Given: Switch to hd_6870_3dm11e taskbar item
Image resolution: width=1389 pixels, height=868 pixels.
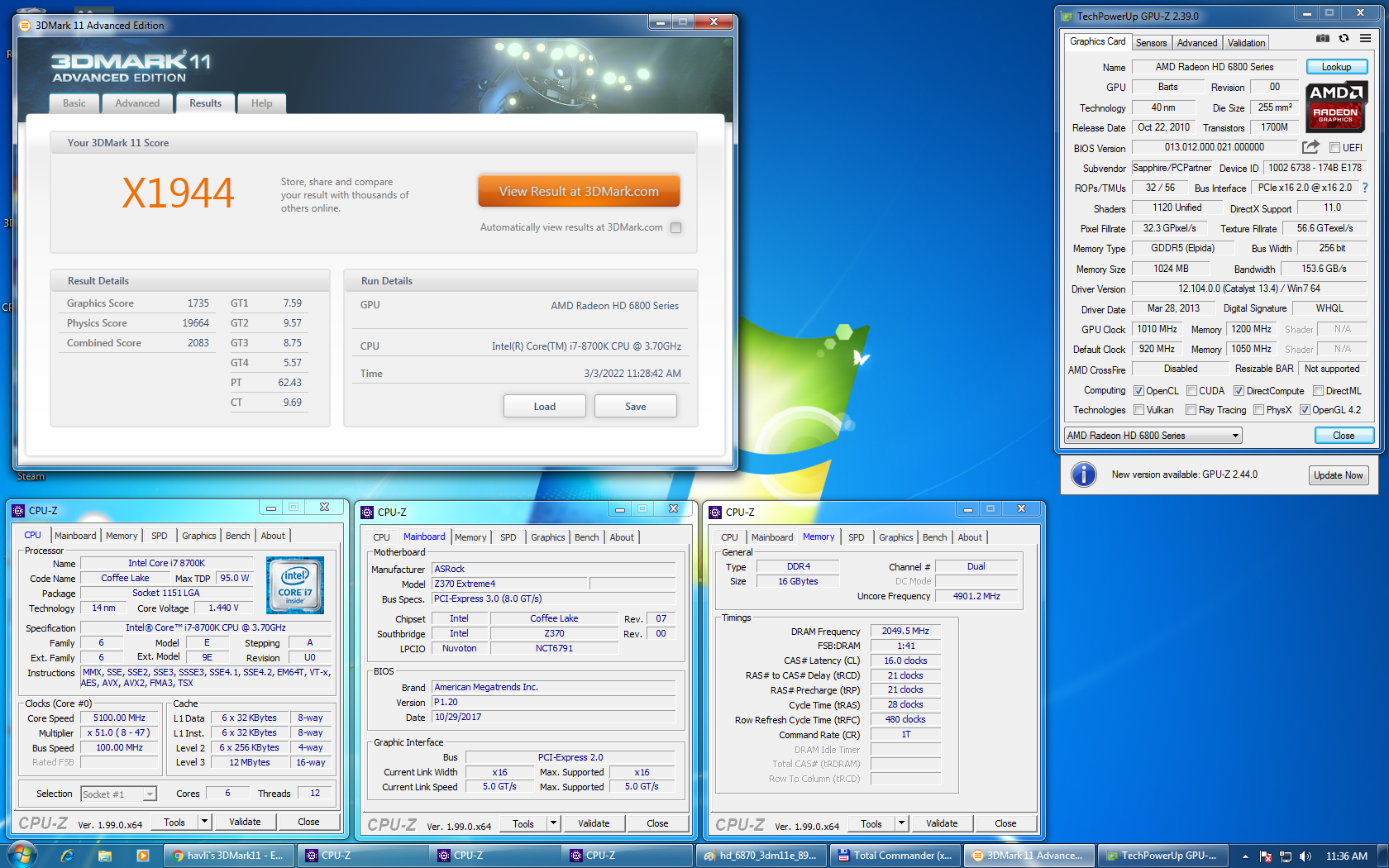Looking at the screenshot, I should 763,856.
